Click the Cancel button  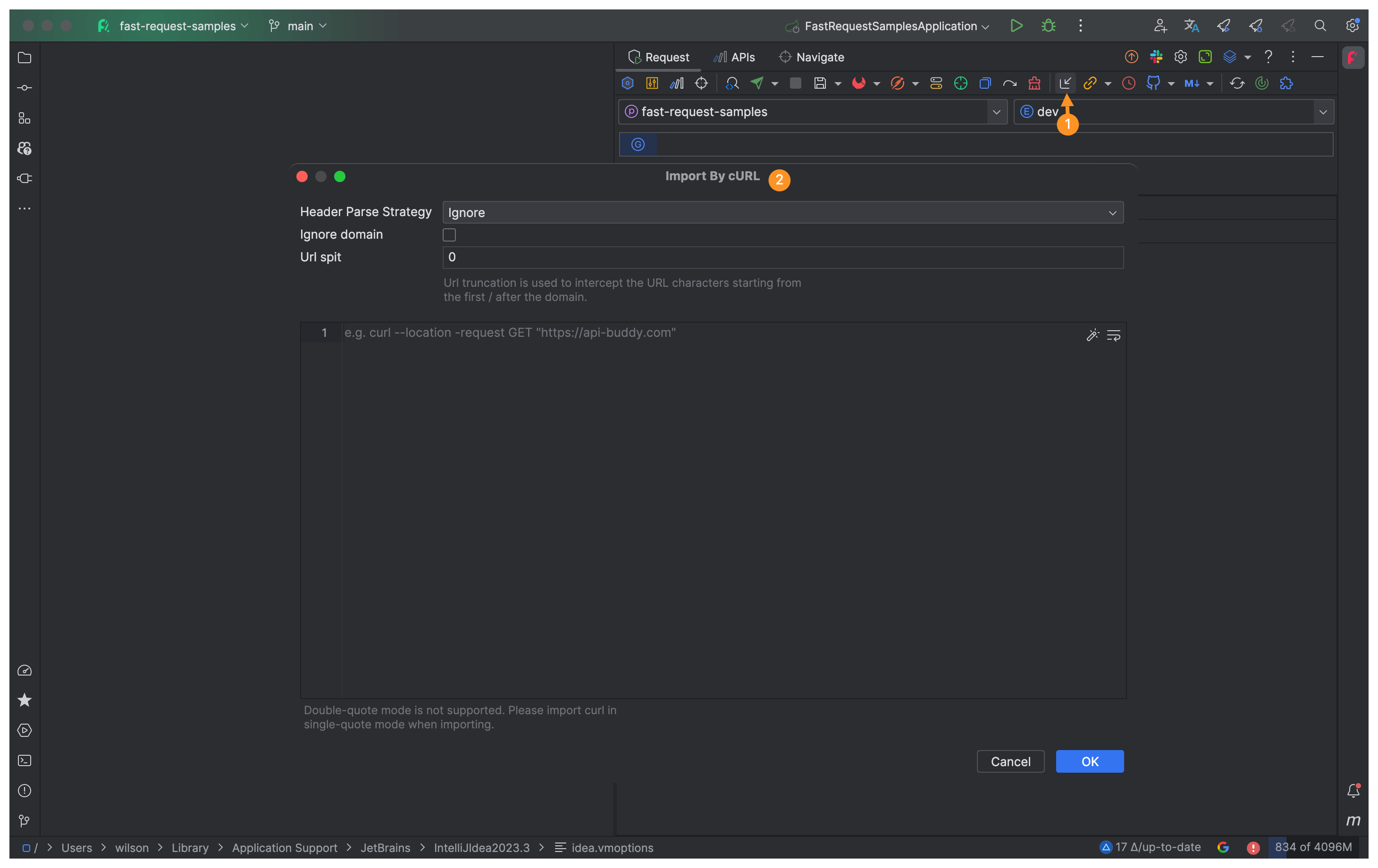(1010, 761)
